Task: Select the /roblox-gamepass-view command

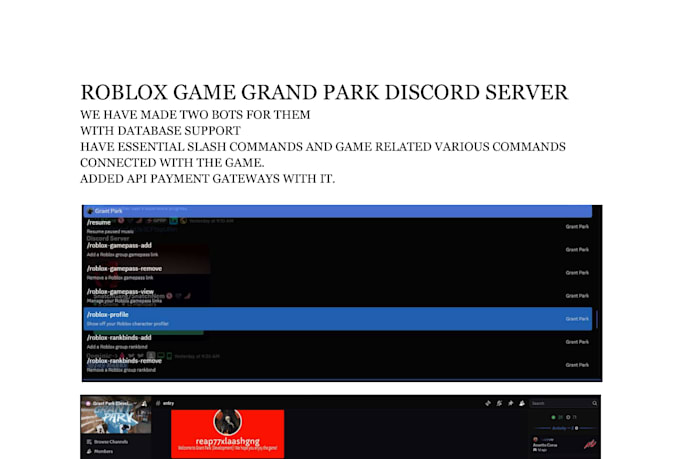Action: click(337, 295)
